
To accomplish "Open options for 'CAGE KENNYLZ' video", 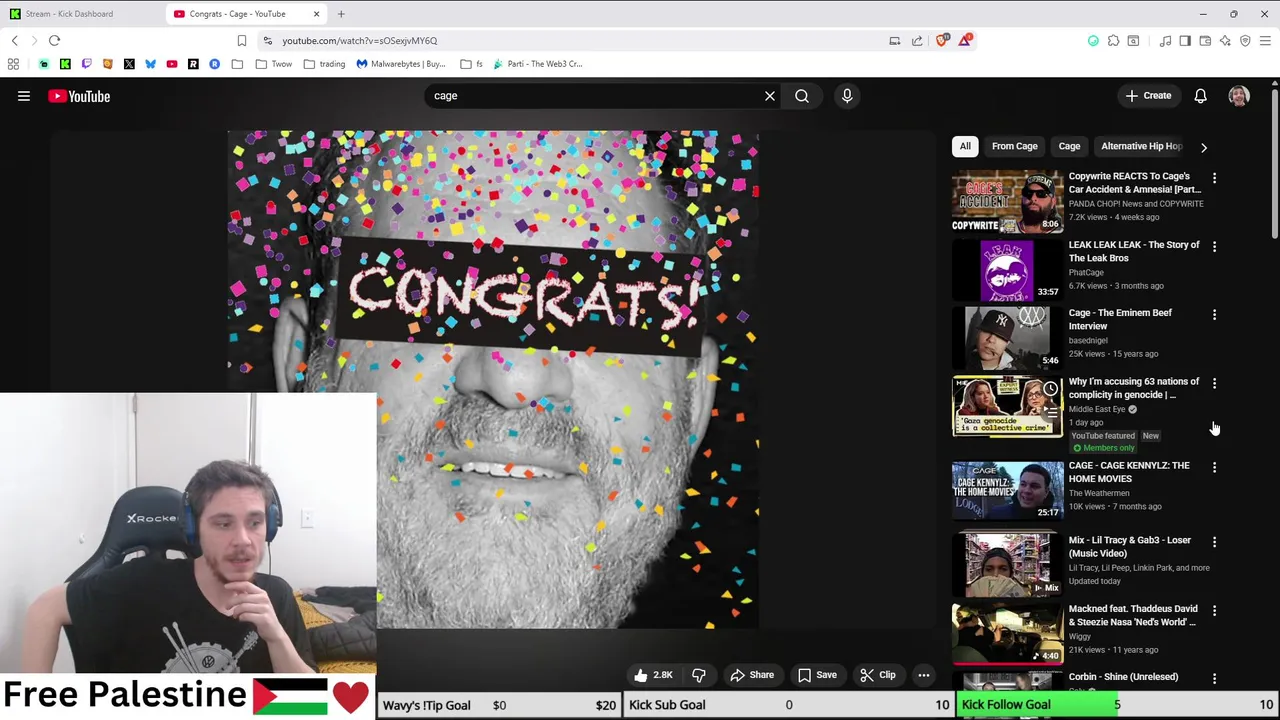I will click(x=1214, y=467).
